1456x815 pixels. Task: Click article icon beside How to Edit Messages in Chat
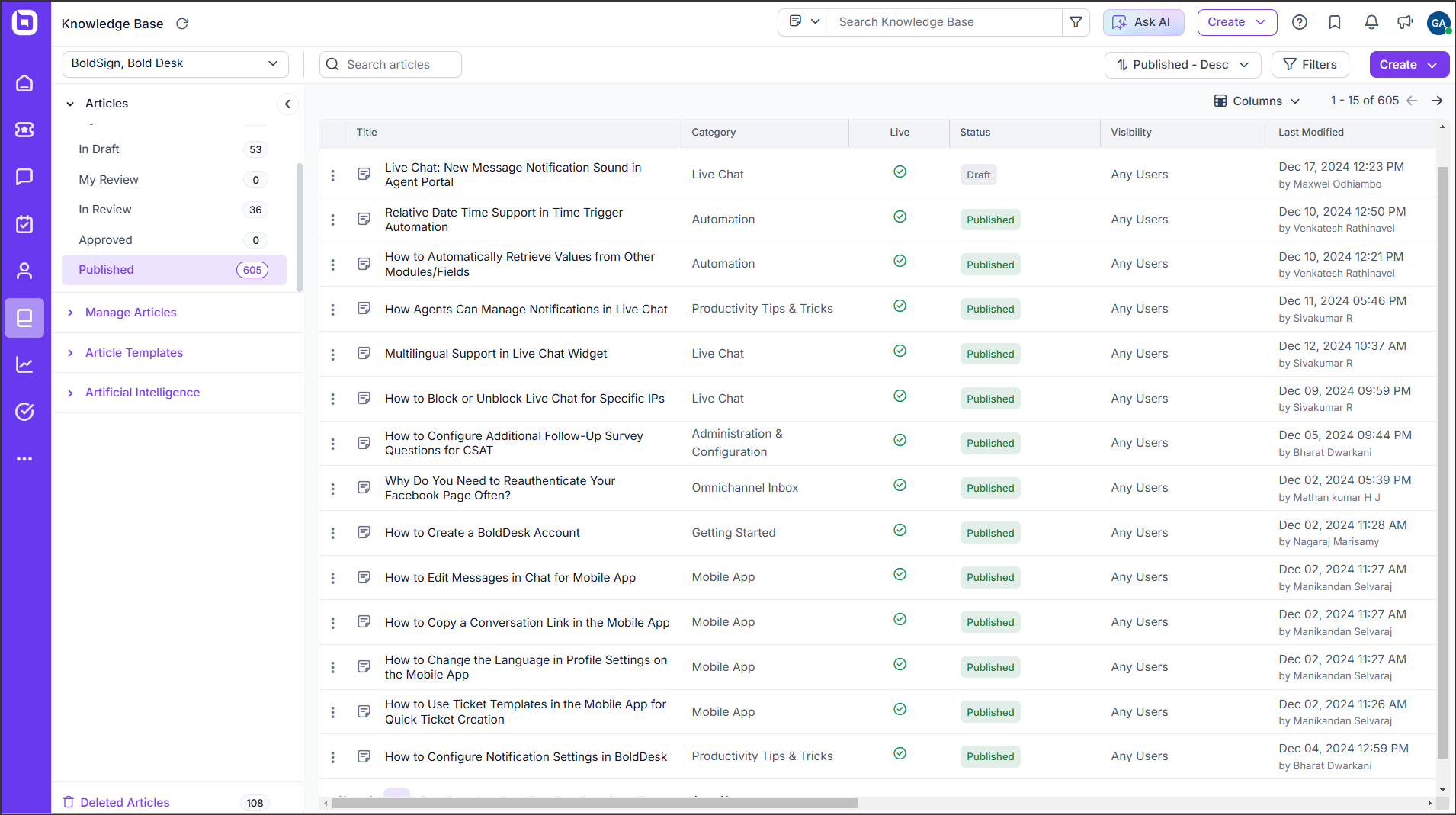click(x=364, y=577)
